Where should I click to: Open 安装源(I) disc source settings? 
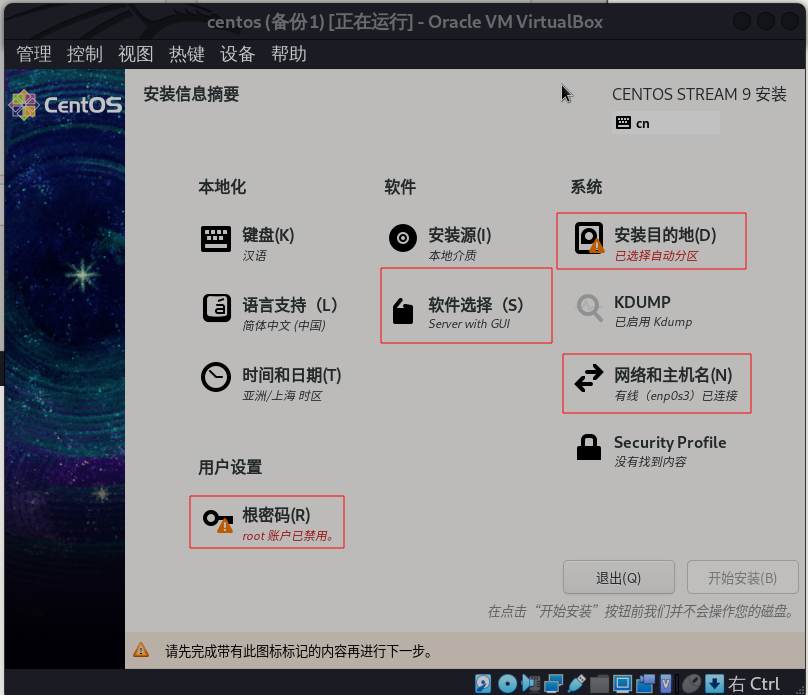[441, 242]
